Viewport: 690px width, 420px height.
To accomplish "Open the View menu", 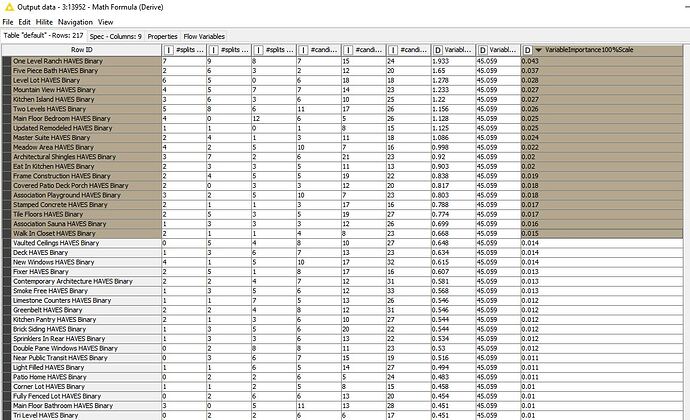I will pos(105,22).
